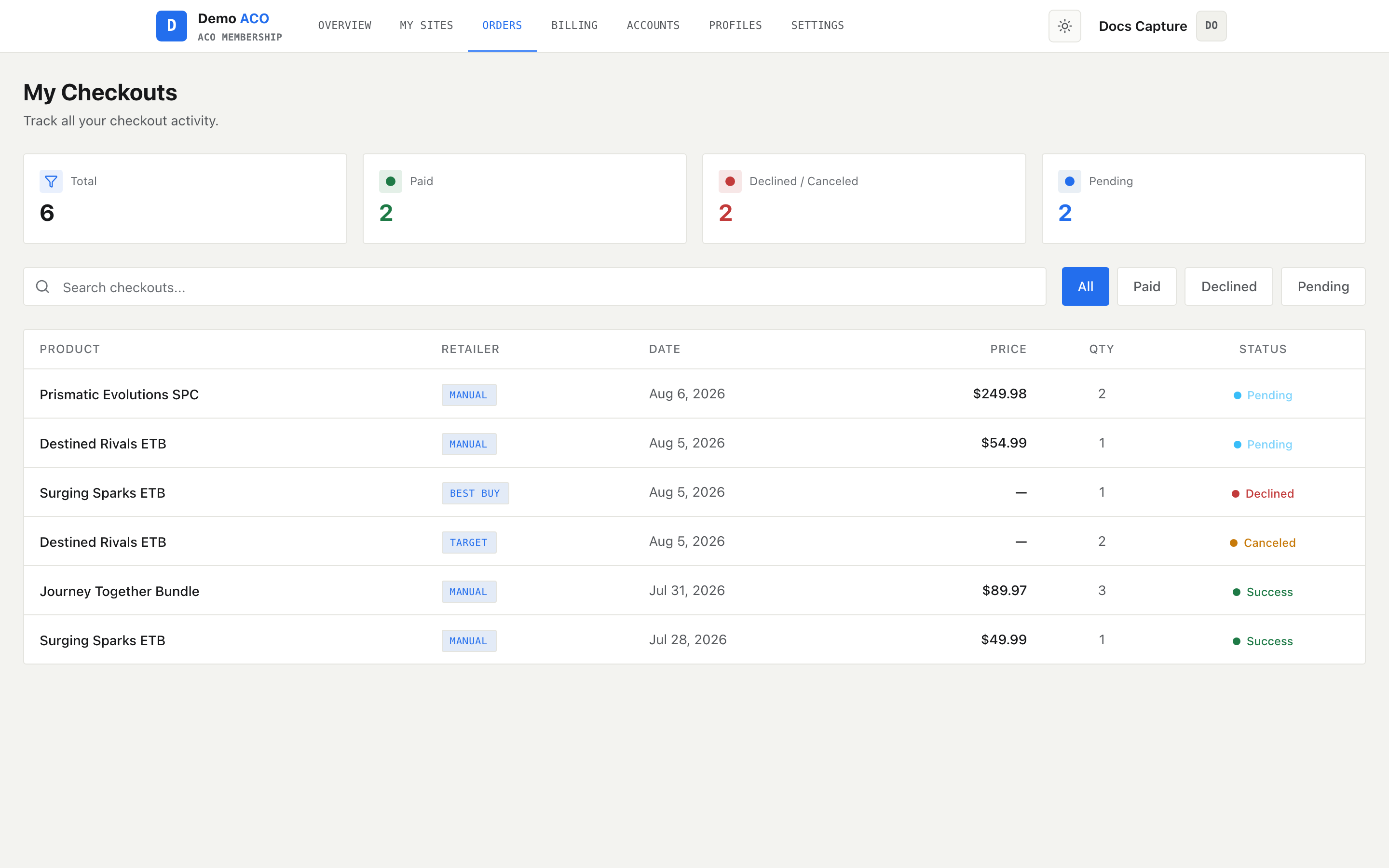Click the TARGET retailer badge
1389x868 pixels.
coord(468,542)
